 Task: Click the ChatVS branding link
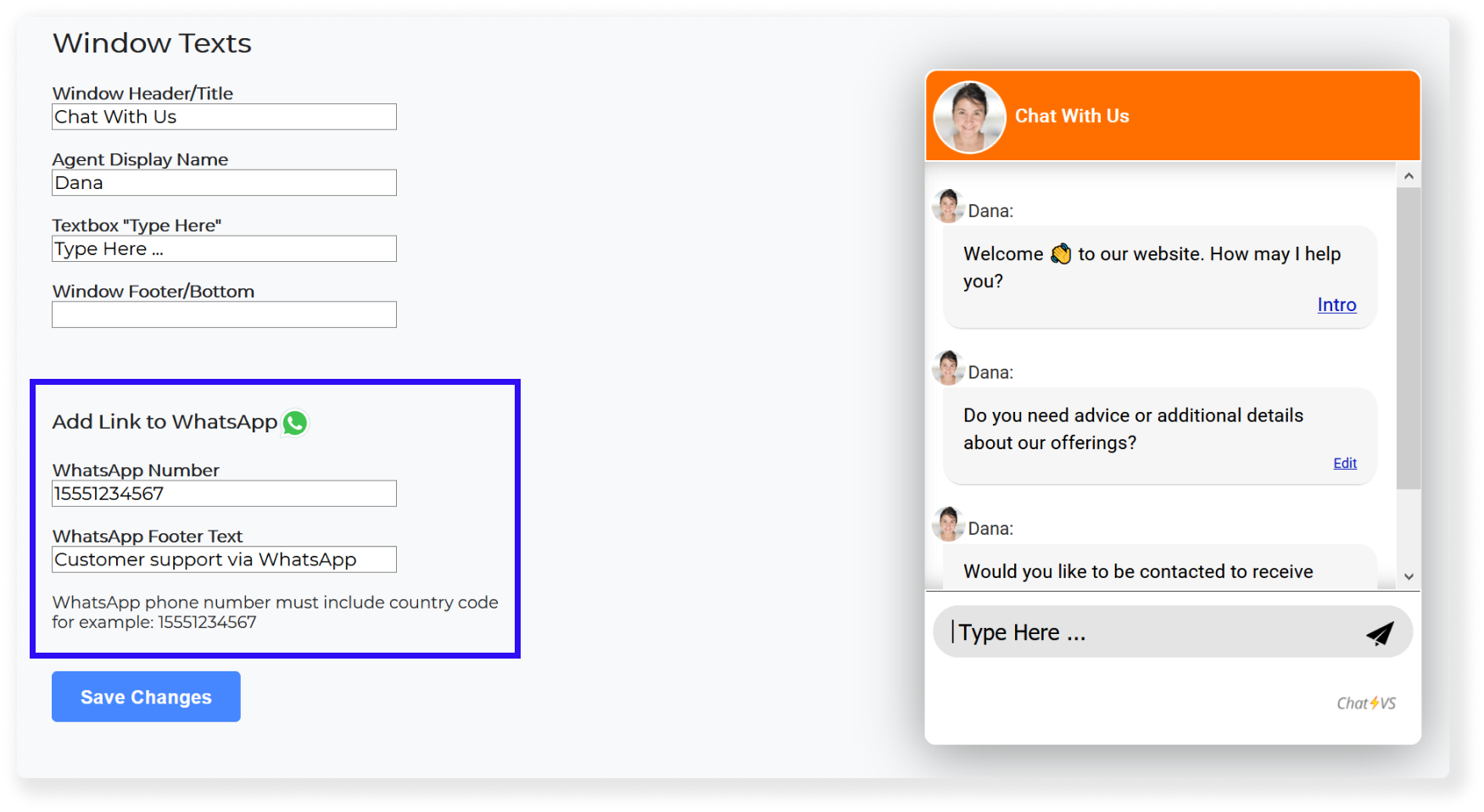[x=1366, y=704]
